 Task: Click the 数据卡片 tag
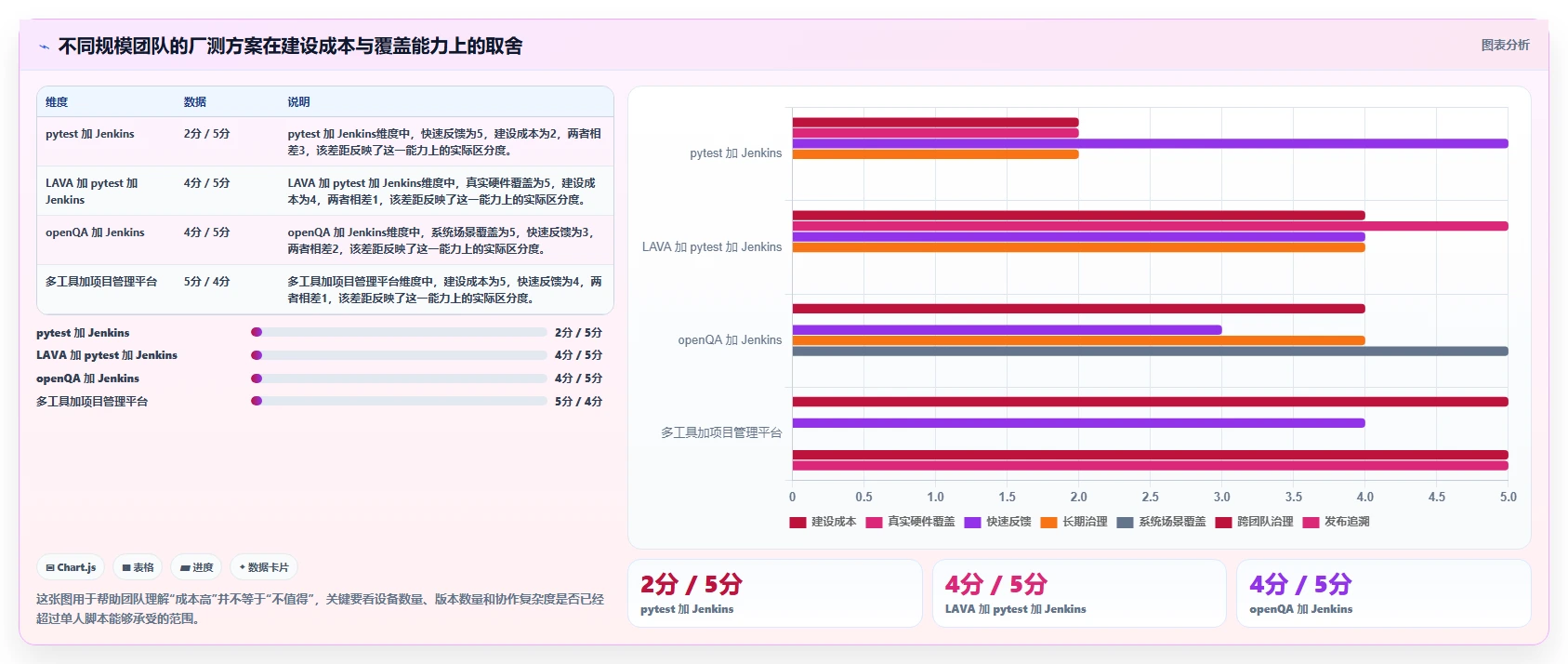tap(264, 567)
